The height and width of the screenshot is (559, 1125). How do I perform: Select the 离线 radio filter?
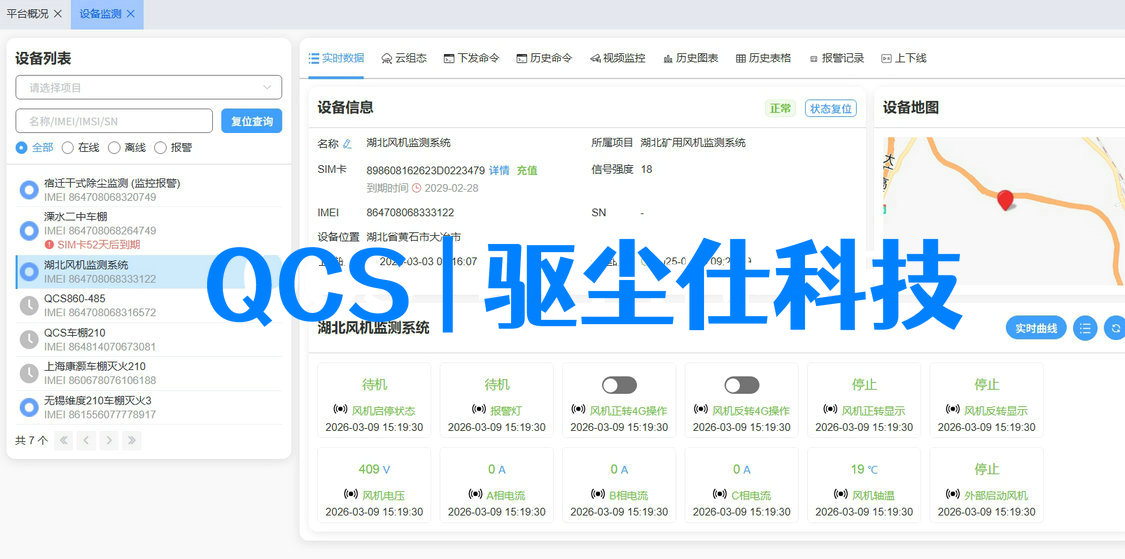click(126, 148)
